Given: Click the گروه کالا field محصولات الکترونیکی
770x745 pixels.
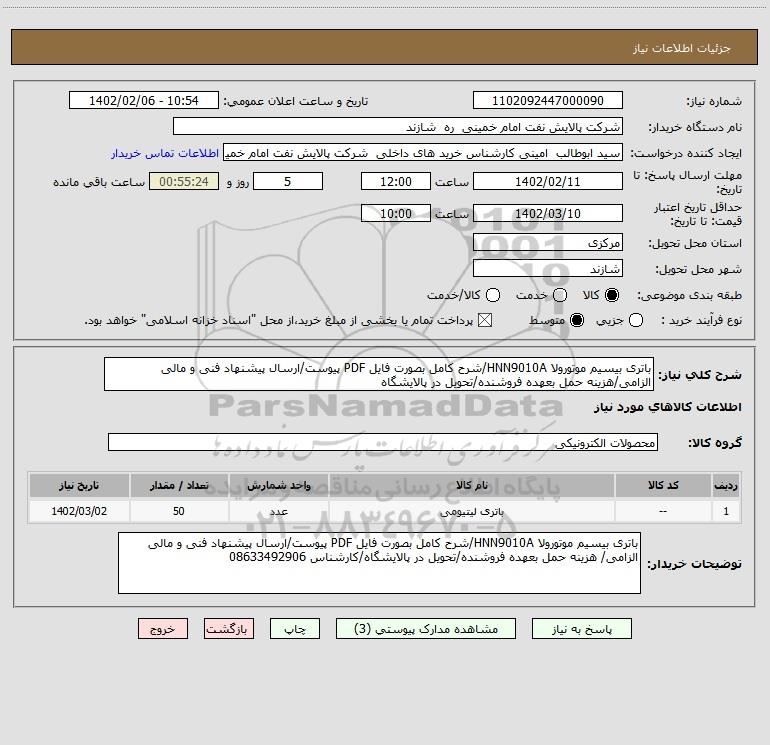Looking at the screenshot, I should tap(383, 442).
